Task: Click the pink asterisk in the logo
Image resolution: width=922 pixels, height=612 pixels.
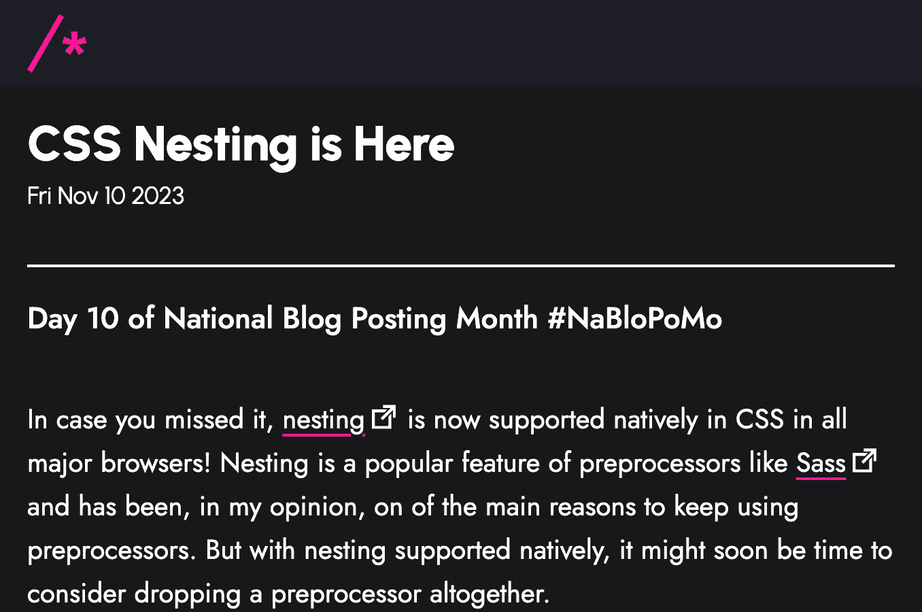Action: click(x=75, y=45)
